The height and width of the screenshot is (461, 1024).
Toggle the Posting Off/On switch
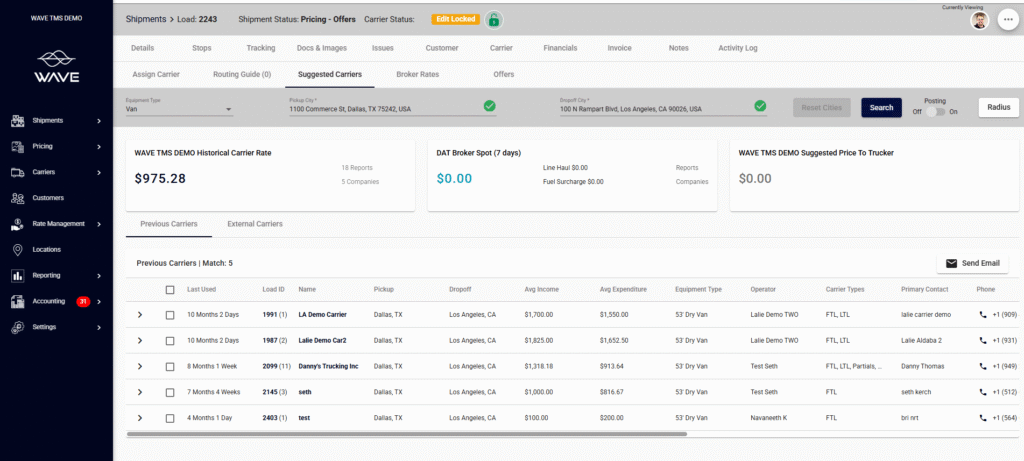(x=935, y=111)
